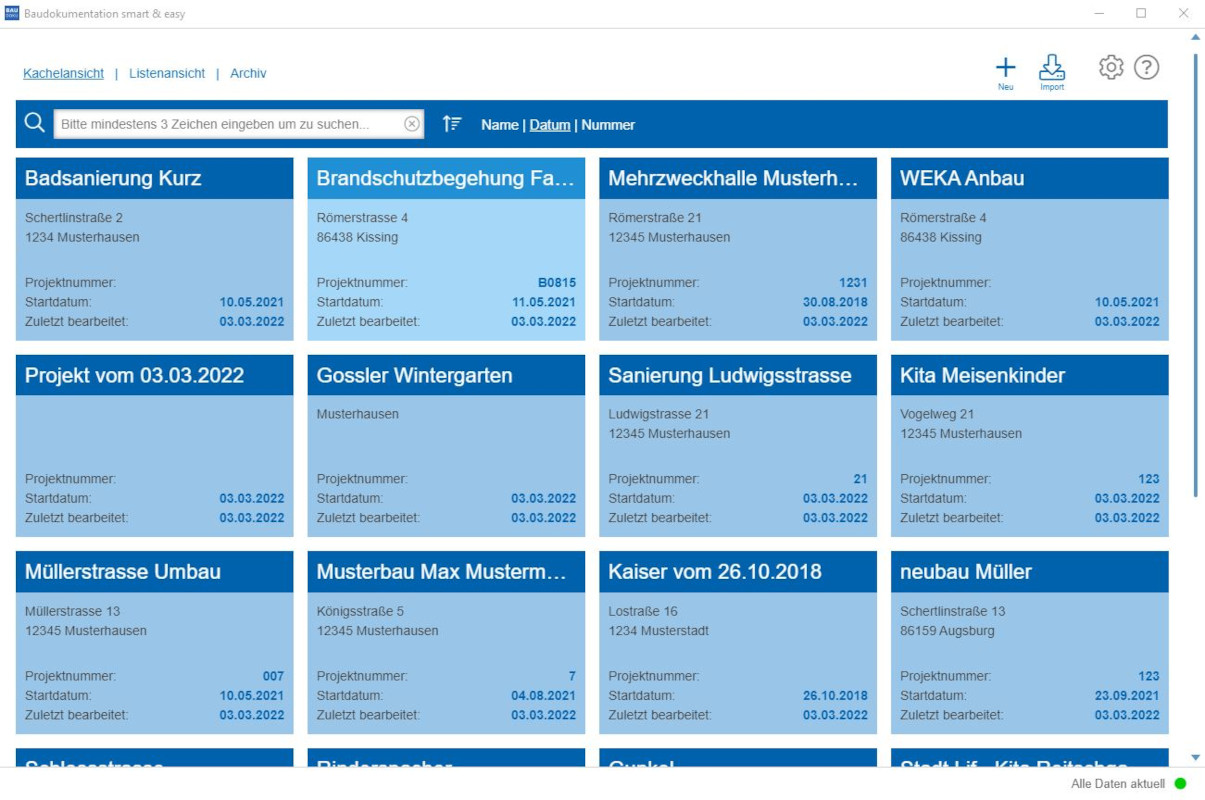This screenshot has width=1205, height=800.
Task: Open the Müllerstrasse Umbau project tile
Action: tap(155, 642)
